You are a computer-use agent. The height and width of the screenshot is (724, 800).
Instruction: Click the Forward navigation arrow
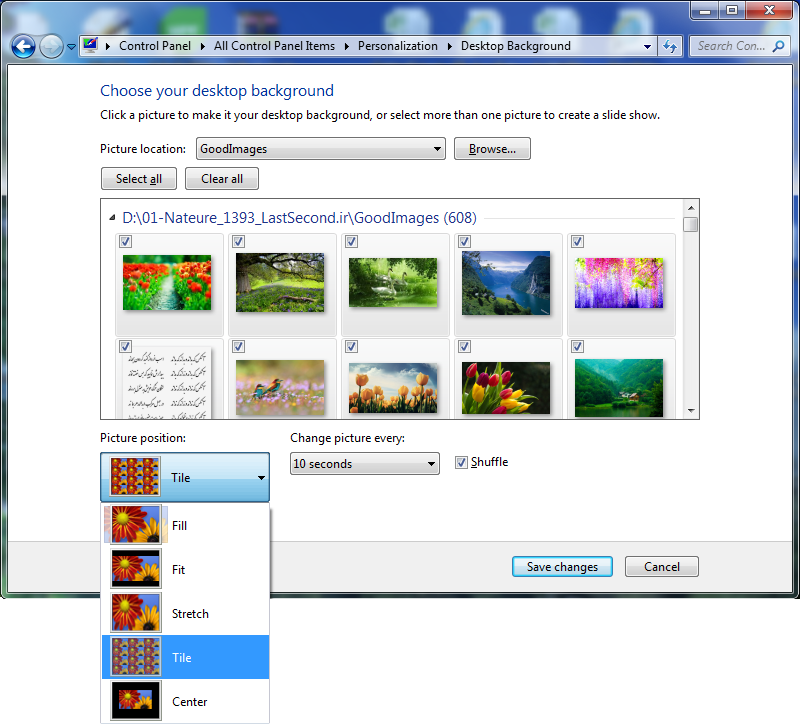[51, 46]
